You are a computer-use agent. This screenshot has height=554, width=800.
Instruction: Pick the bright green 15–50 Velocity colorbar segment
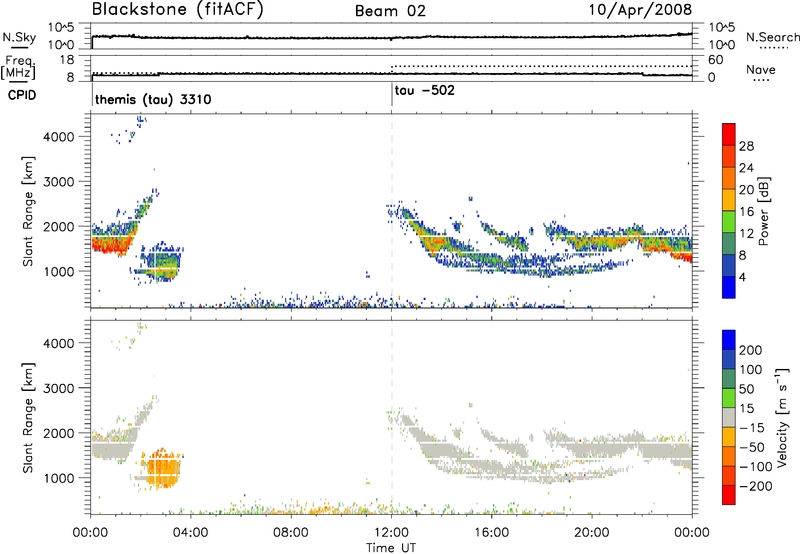point(729,398)
